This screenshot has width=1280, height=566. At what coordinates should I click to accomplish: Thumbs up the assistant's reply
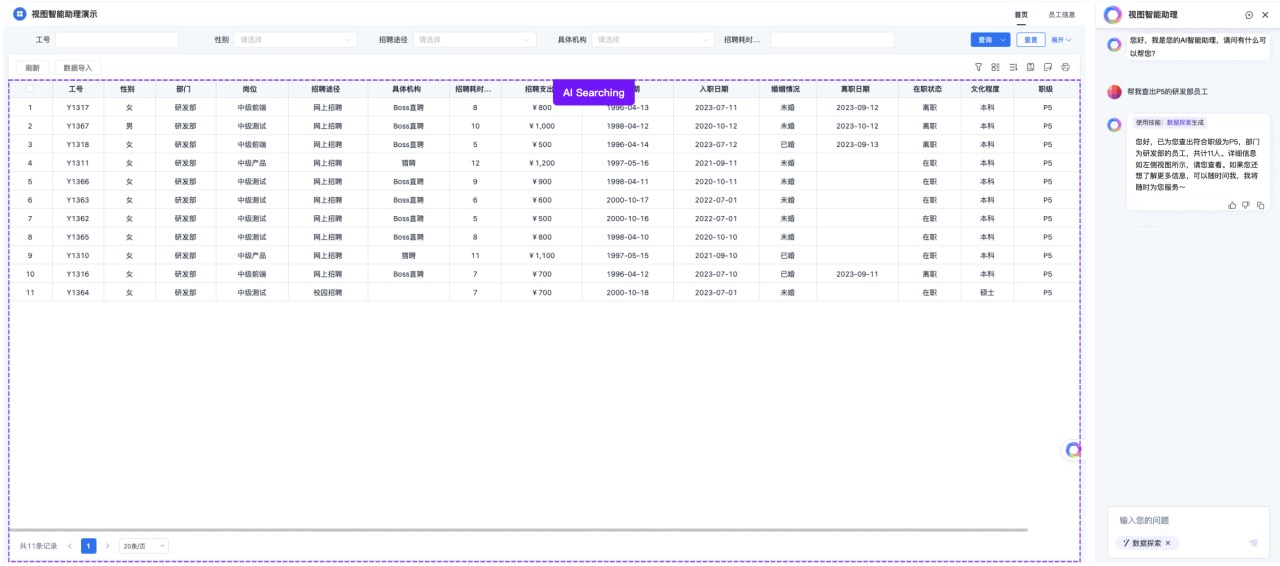tap(1232, 205)
